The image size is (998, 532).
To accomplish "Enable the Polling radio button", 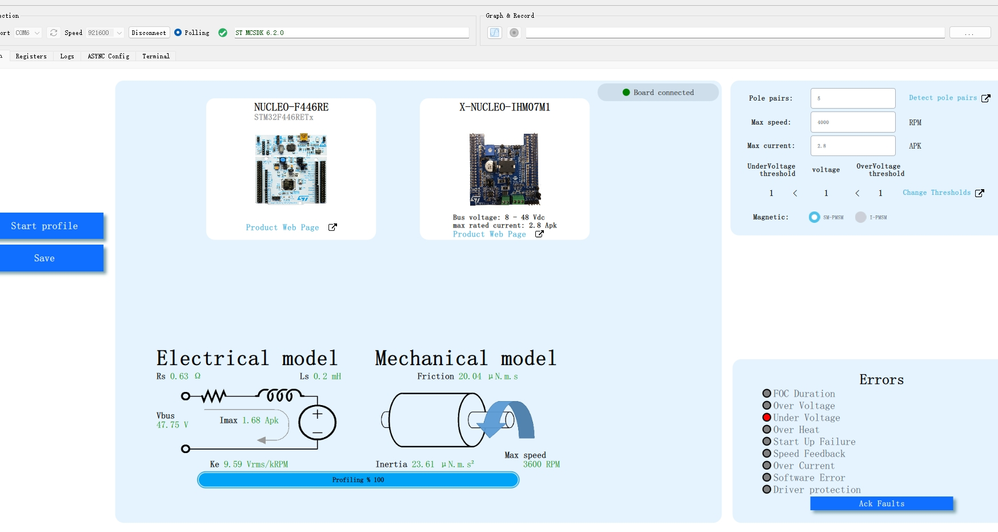I will tap(178, 32).
